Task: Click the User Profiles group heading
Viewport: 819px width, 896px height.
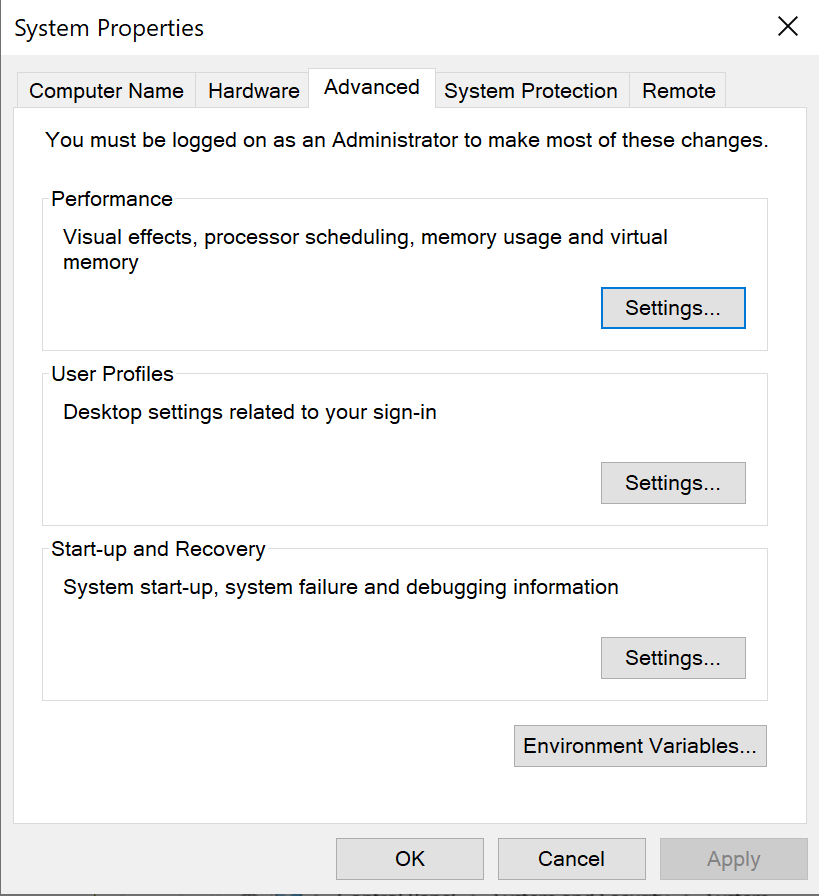Action: [111, 374]
